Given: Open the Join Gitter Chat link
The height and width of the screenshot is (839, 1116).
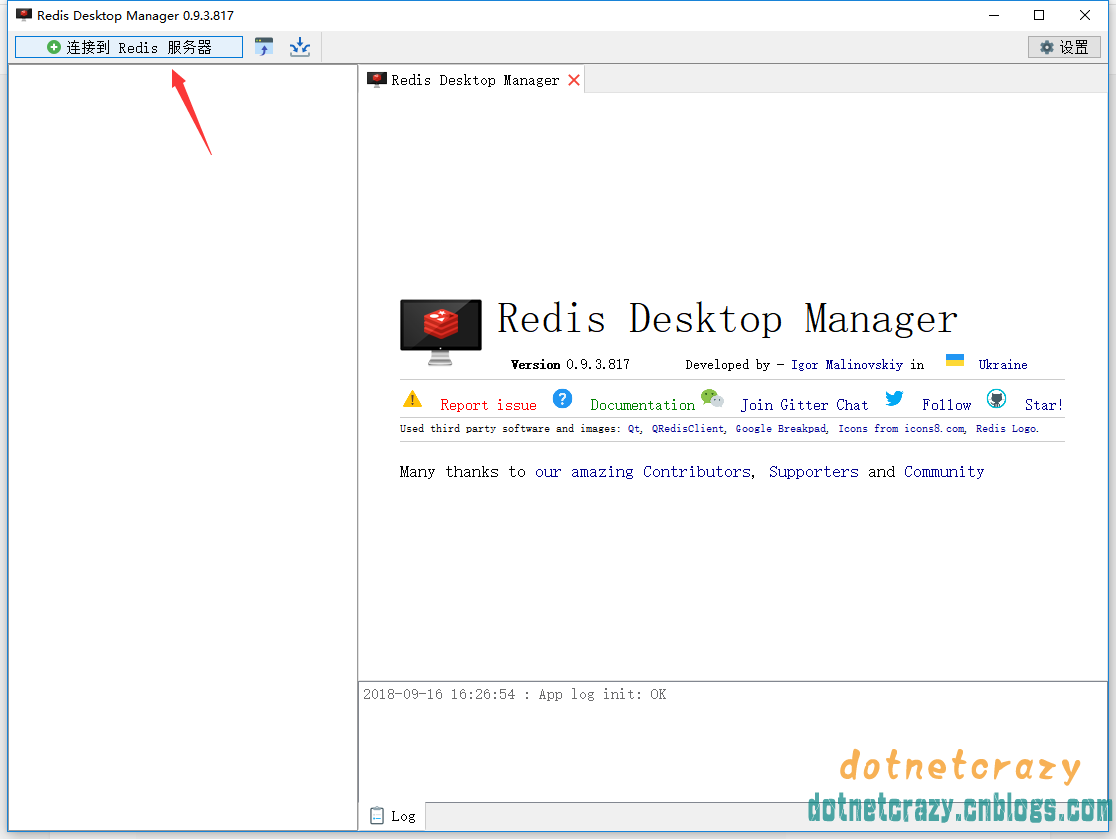Looking at the screenshot, I should pos(804,405).
